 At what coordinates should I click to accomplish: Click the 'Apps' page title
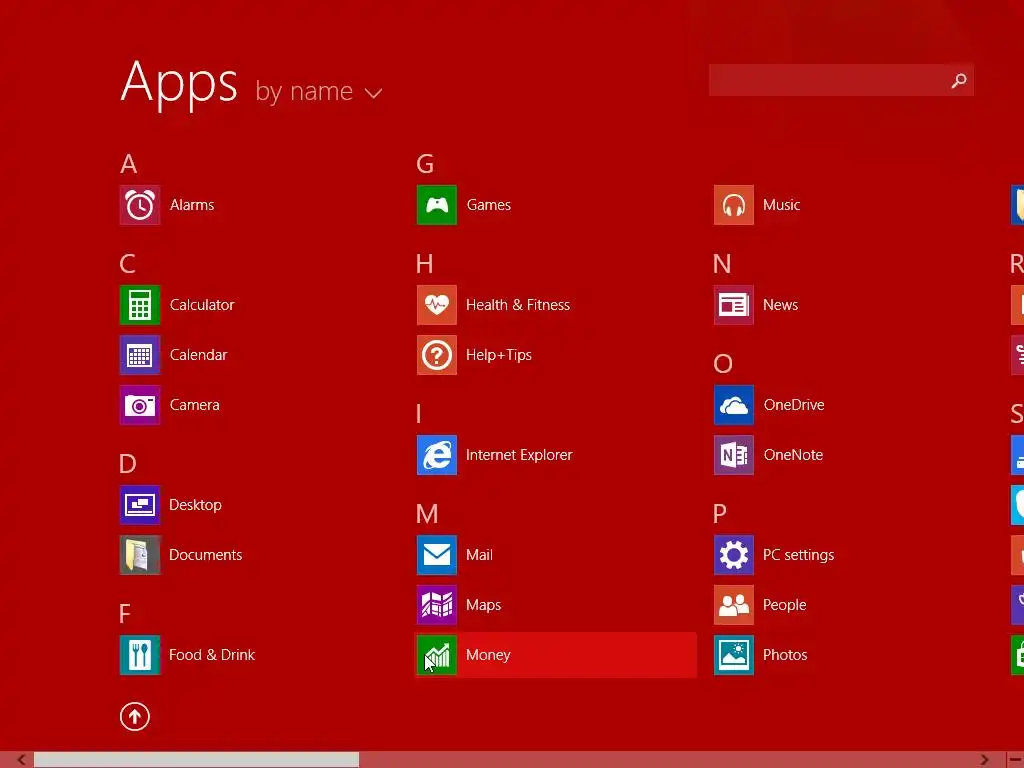pos(179,84)
